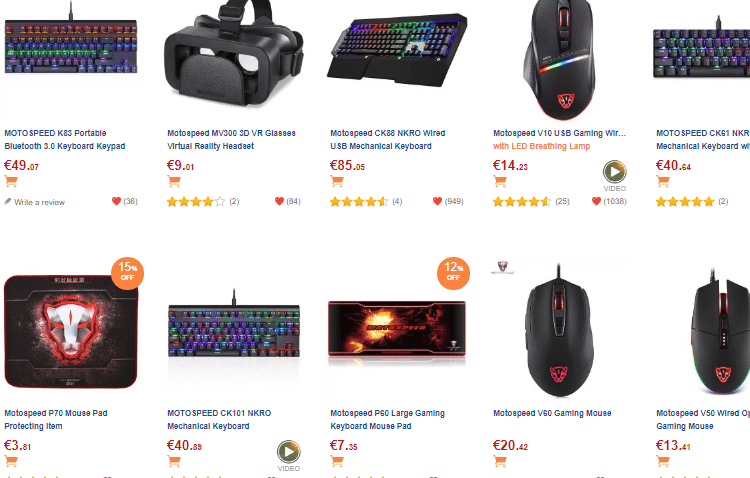Open Motospeed V60 Gaming Mouse title link
The height and width of the screenshot is (478, 750).
(552, 413)
